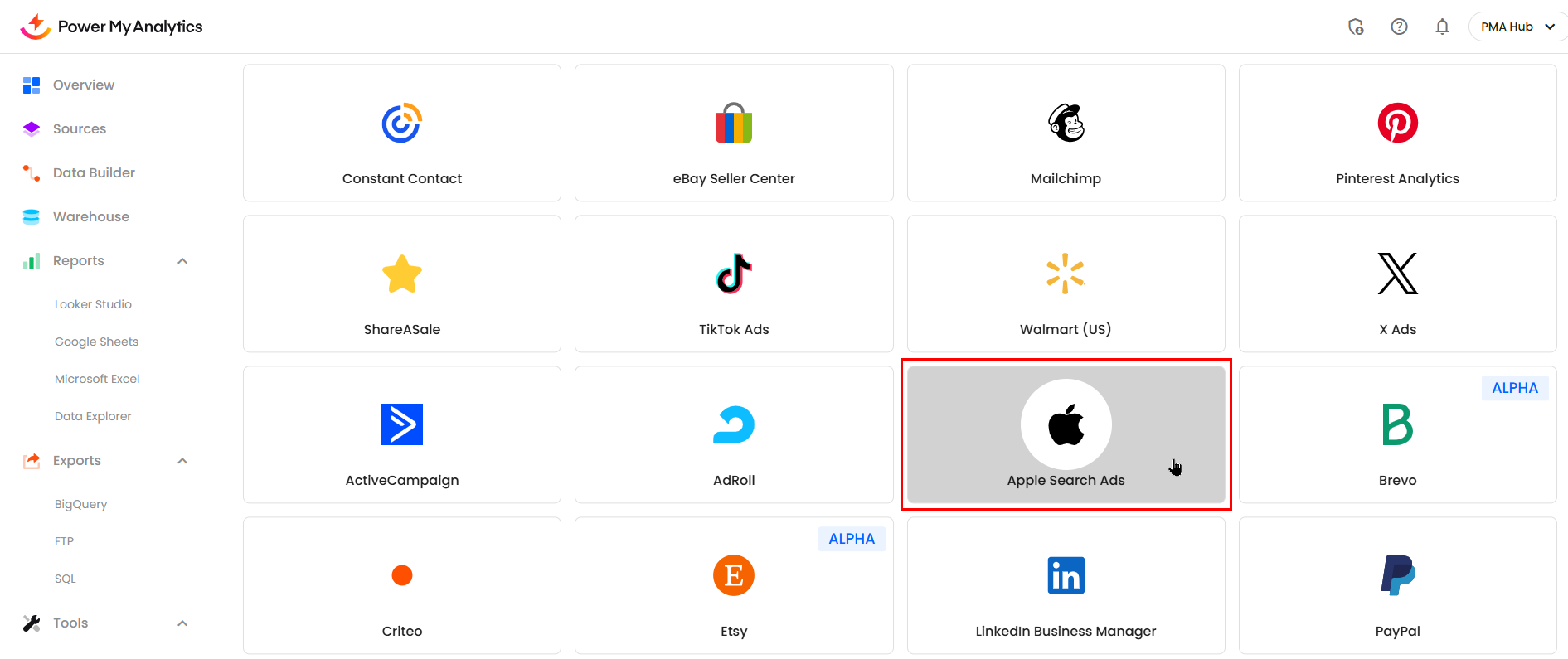This screenshot has height=659, width=1568.
Task: Open the notifications bell
Action: 1442,27
